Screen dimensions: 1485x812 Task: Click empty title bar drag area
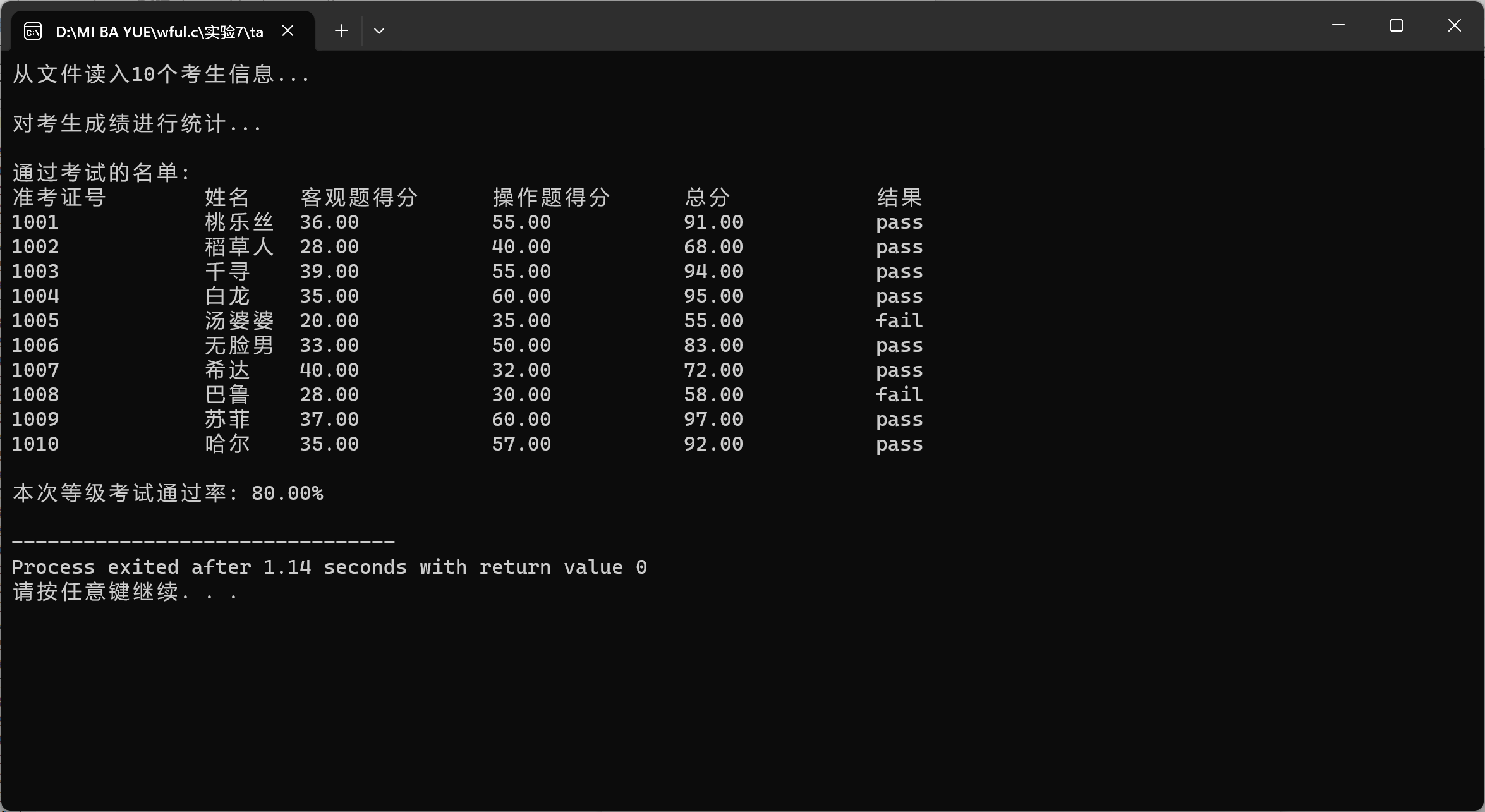[x=821, y=26]
